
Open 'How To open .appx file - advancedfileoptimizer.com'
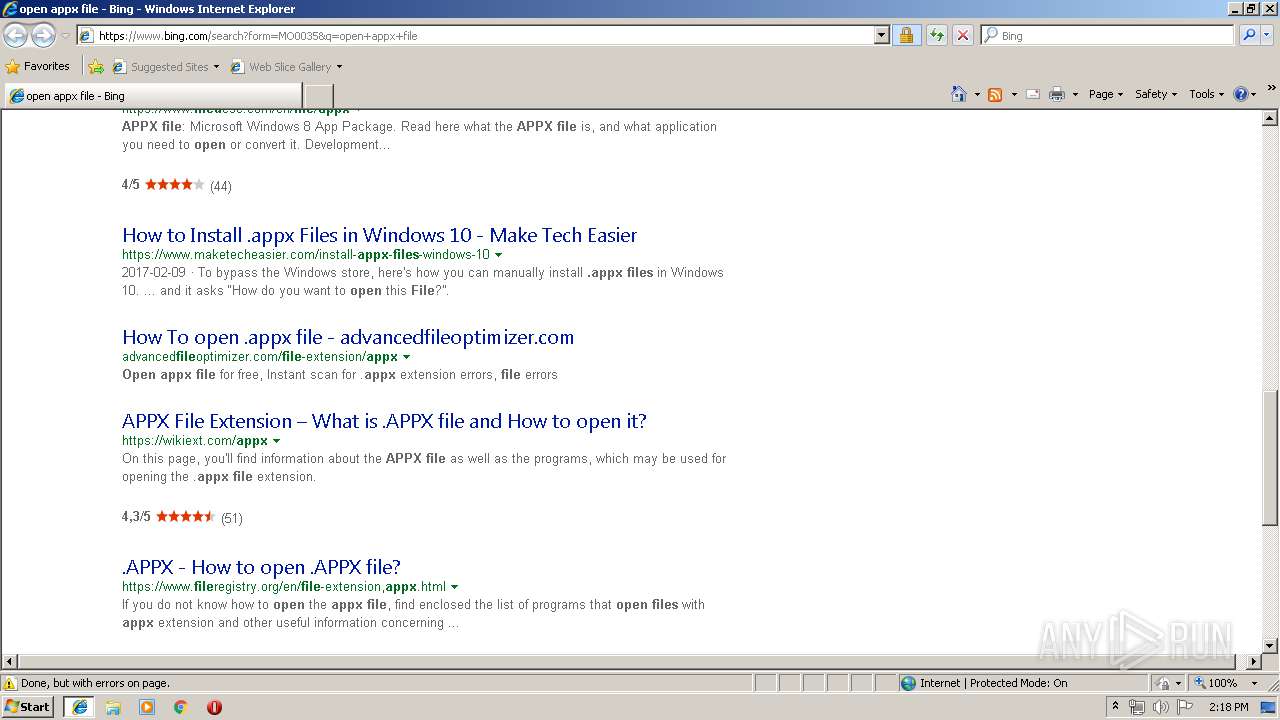pos(348,337)
